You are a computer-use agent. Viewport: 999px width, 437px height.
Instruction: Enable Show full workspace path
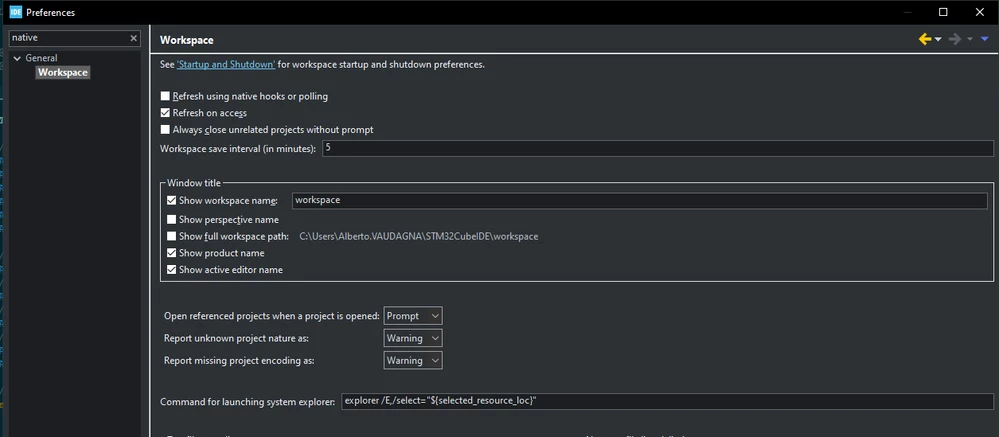click(171, 236)
